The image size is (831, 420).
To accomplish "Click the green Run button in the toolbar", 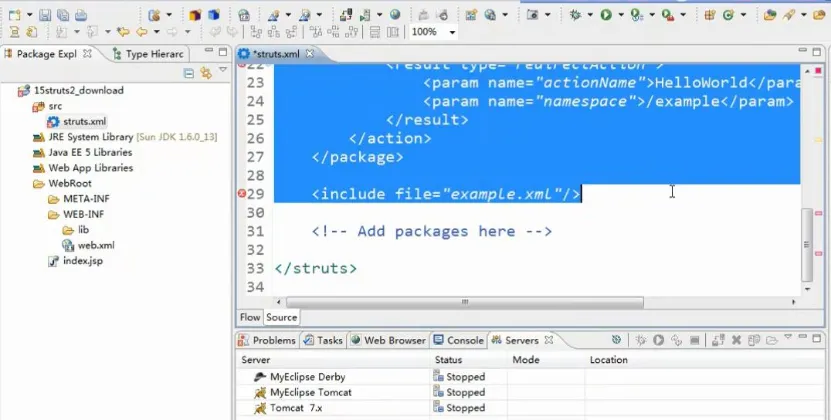I will (606, 15).
